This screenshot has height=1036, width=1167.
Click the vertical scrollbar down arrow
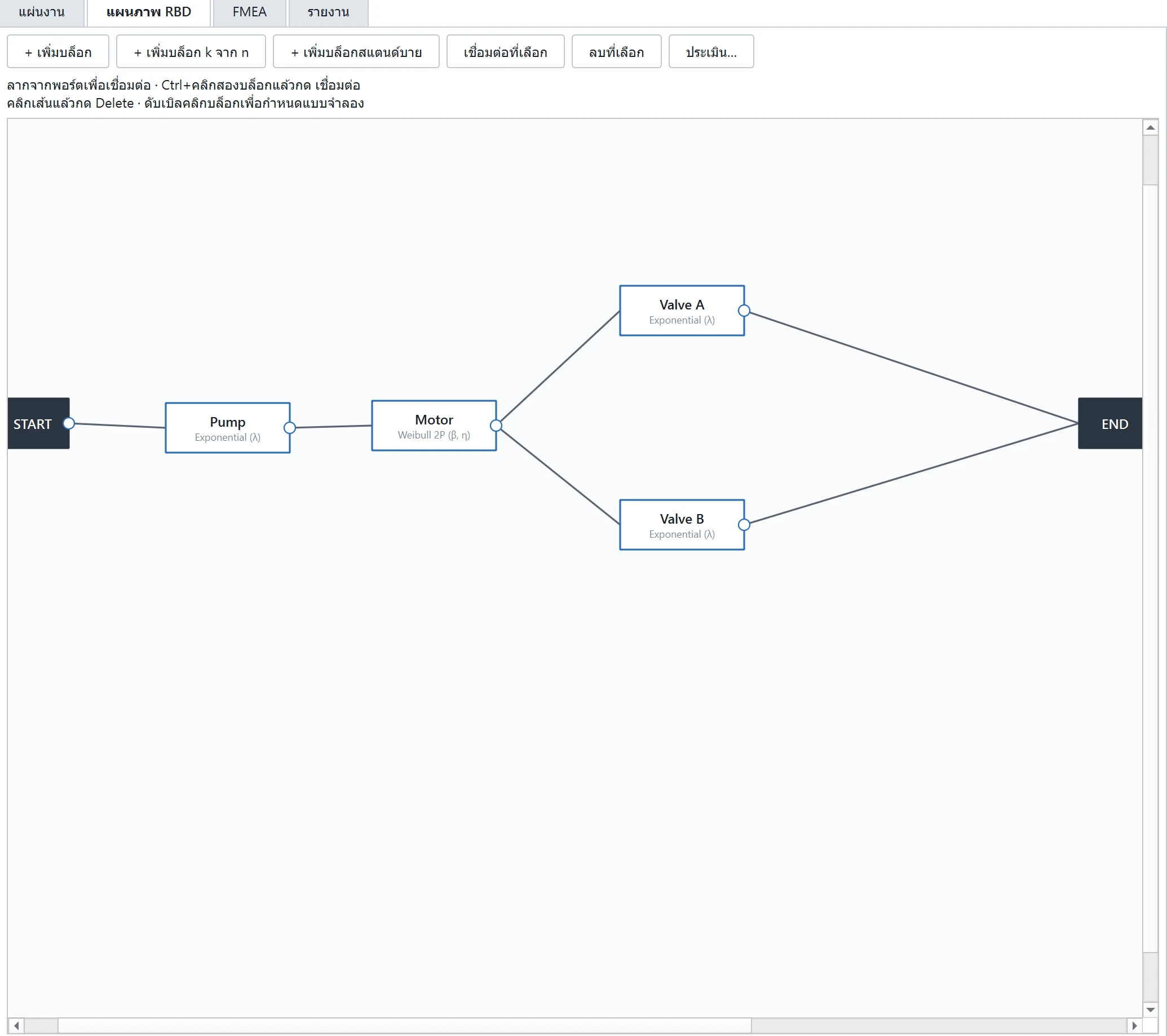point(1151,1010)
